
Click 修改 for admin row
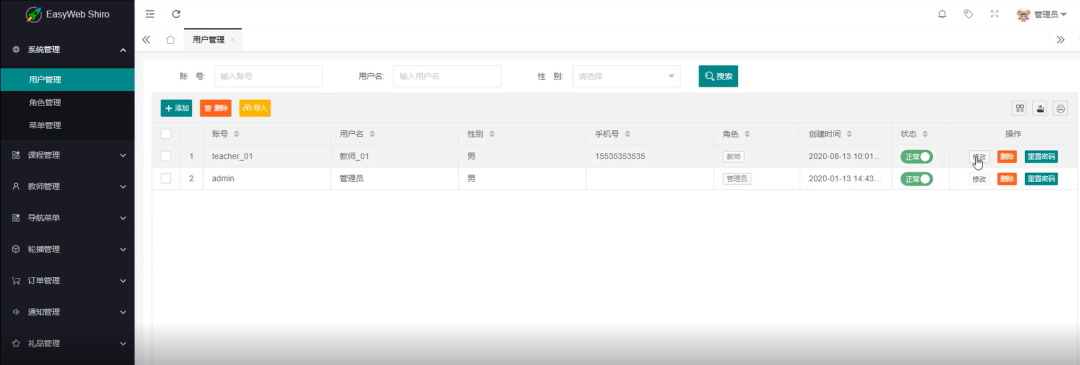[979, 179]
